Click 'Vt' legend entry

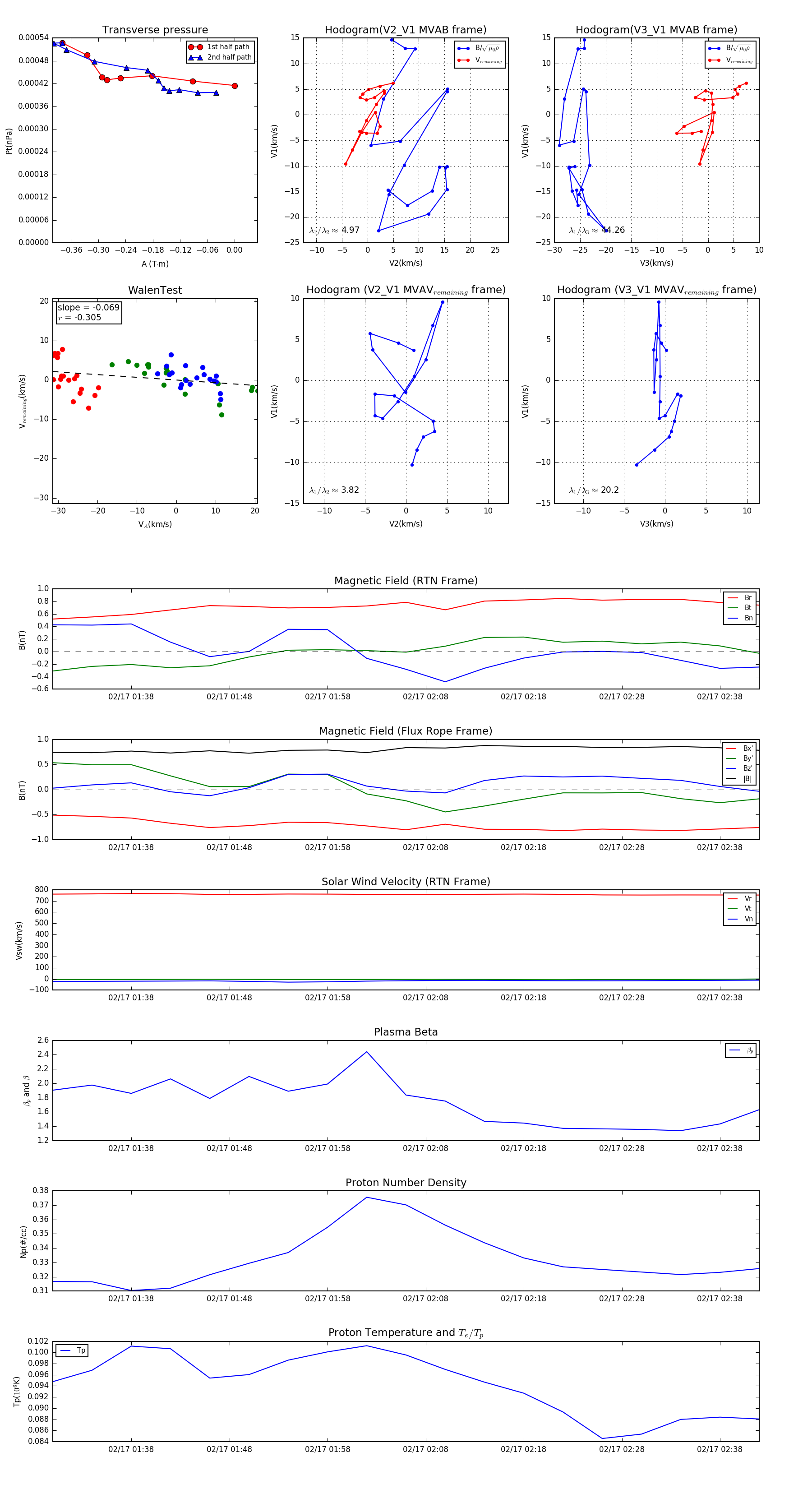click(741, 909)
